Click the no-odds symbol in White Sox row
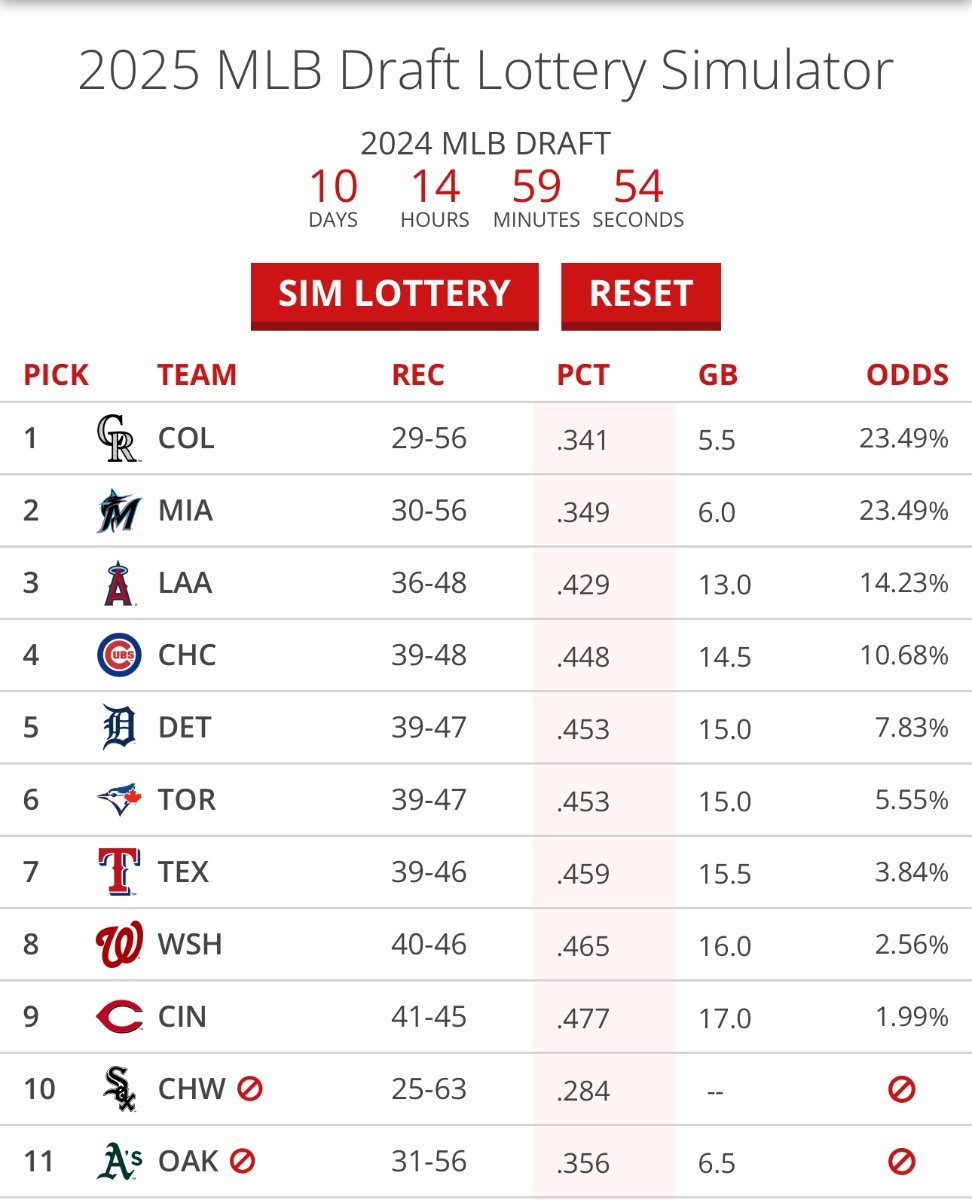Viewport: 972px width, 1200px height. [x=902, y=1089]
